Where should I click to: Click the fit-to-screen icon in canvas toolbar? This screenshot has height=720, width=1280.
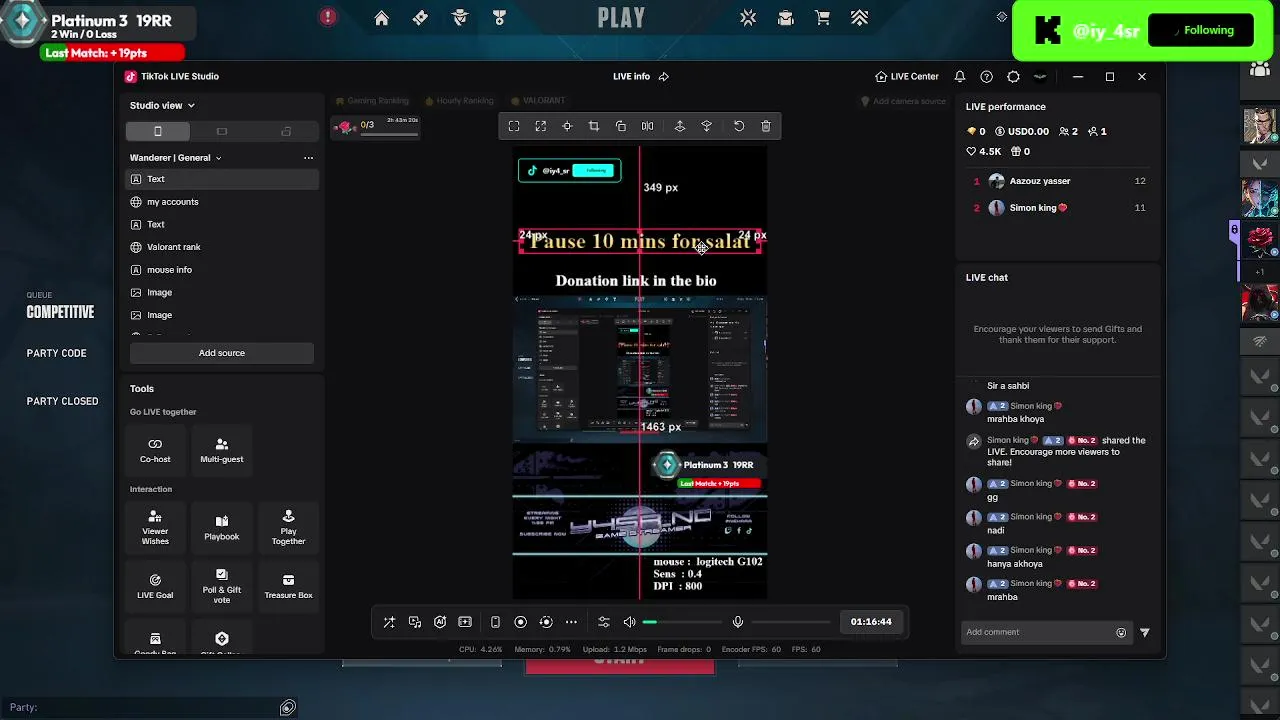click(514, 126)
